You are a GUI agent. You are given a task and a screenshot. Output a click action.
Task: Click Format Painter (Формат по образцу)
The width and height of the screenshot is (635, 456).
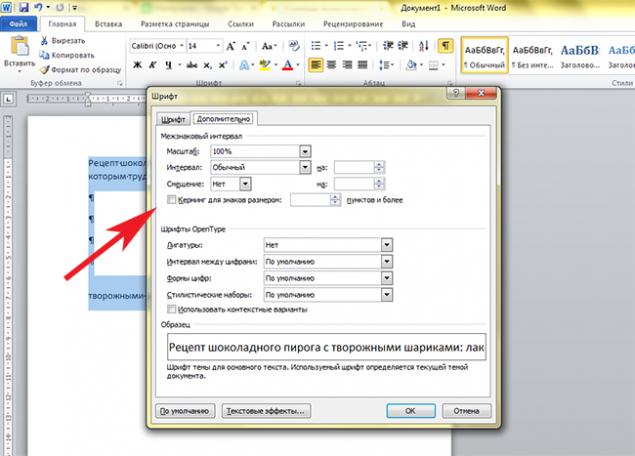coord(81,70)
